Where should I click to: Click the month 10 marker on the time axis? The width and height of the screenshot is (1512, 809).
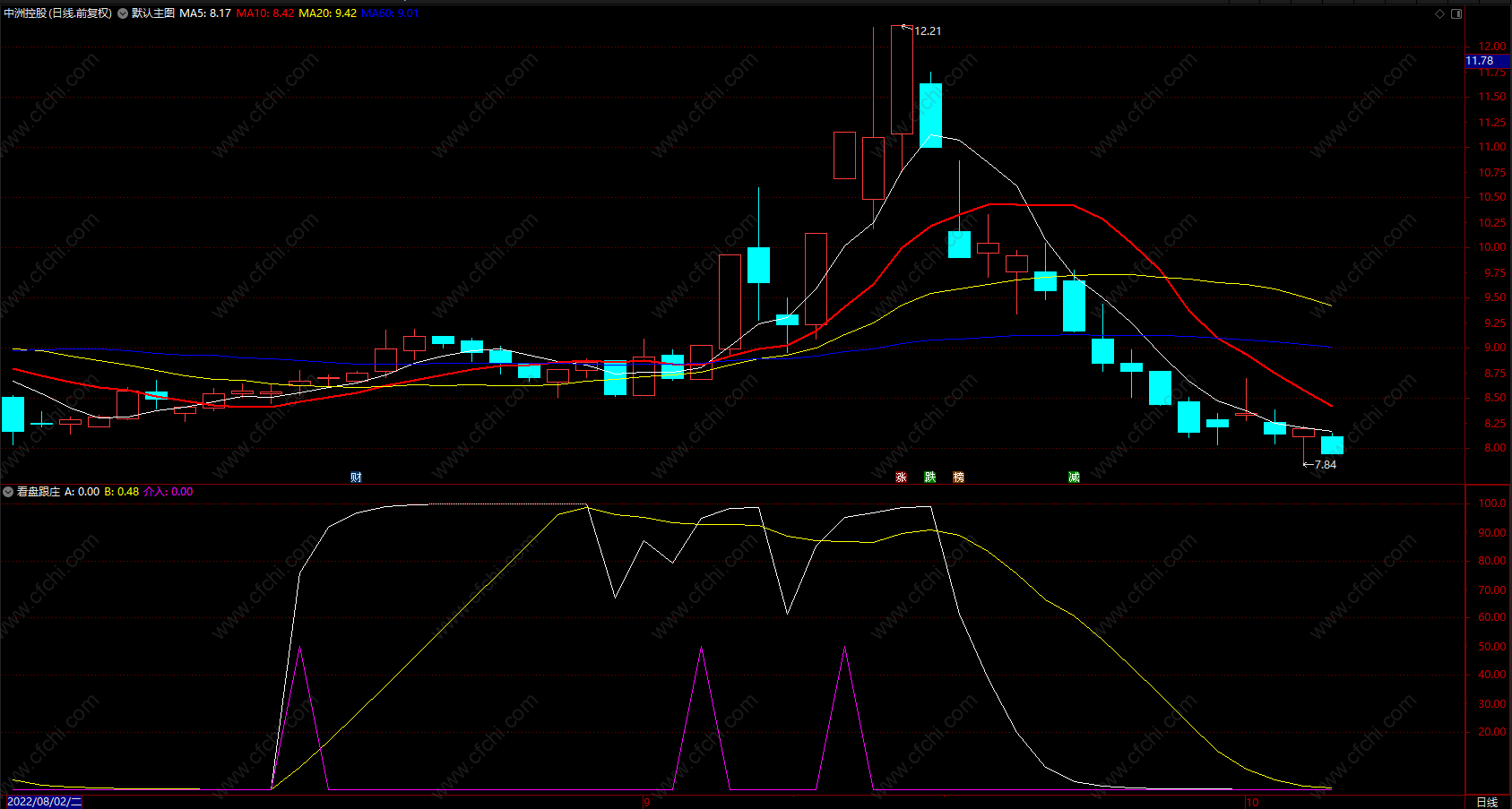[1252, 803]
